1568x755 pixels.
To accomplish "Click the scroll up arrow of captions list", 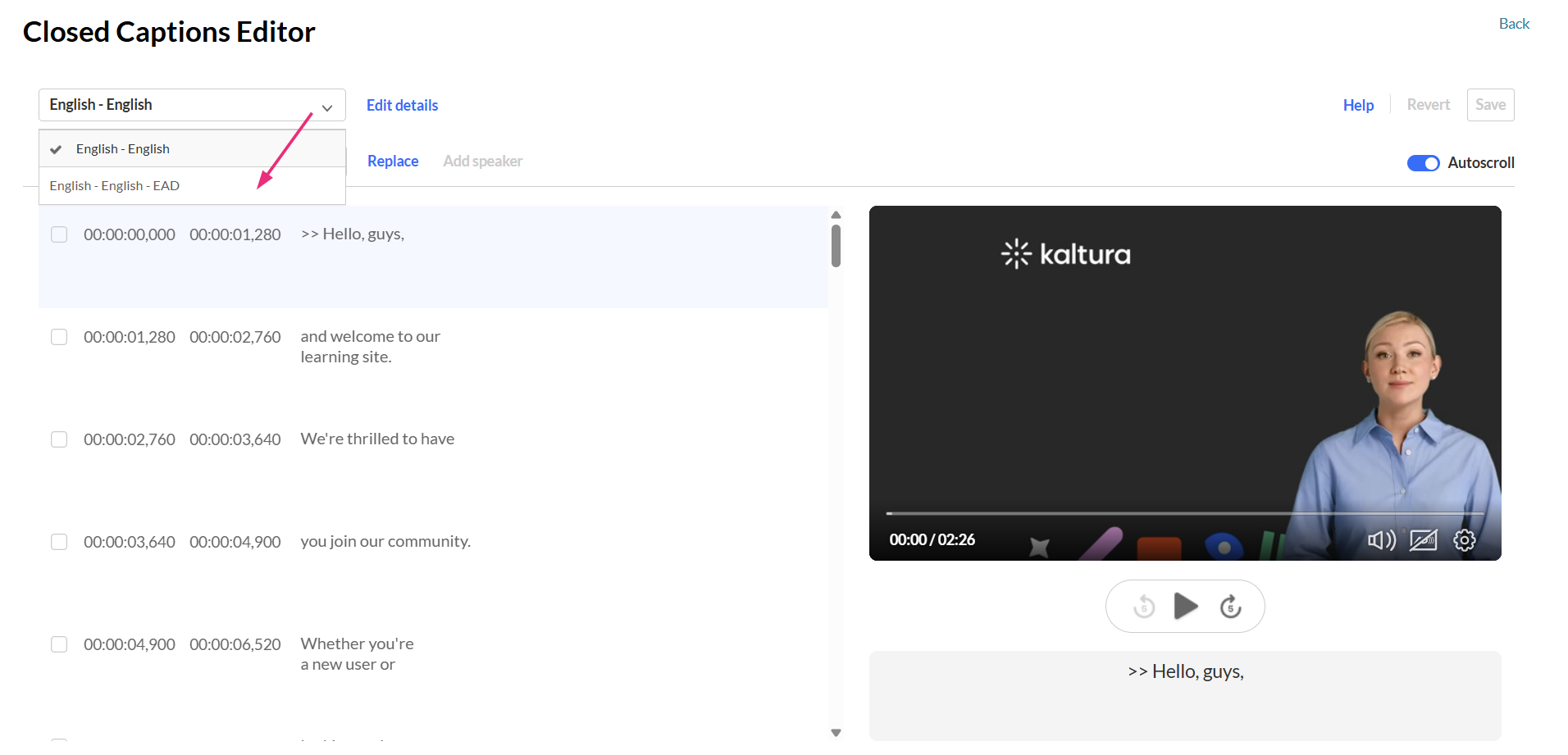I will (x=836, y=216).
